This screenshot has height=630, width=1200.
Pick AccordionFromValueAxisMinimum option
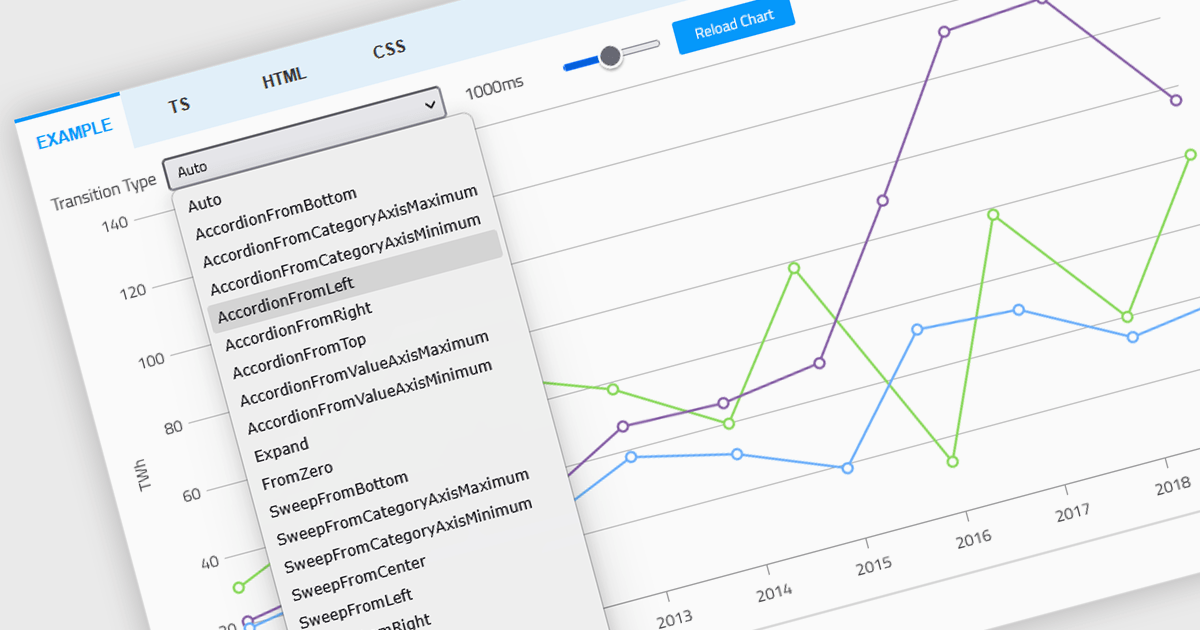click(x=370, y=397)
